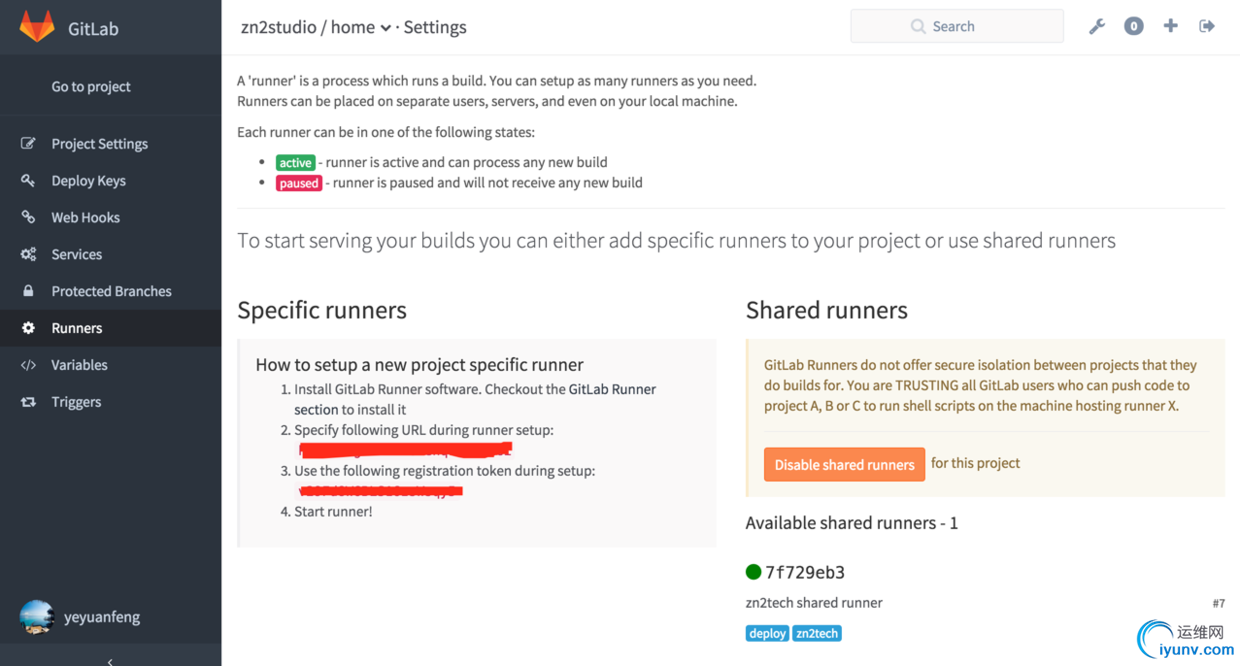Click the zn2tech tag label
The height and width of the screenshot is (666, 1240).
coord(817,633)
